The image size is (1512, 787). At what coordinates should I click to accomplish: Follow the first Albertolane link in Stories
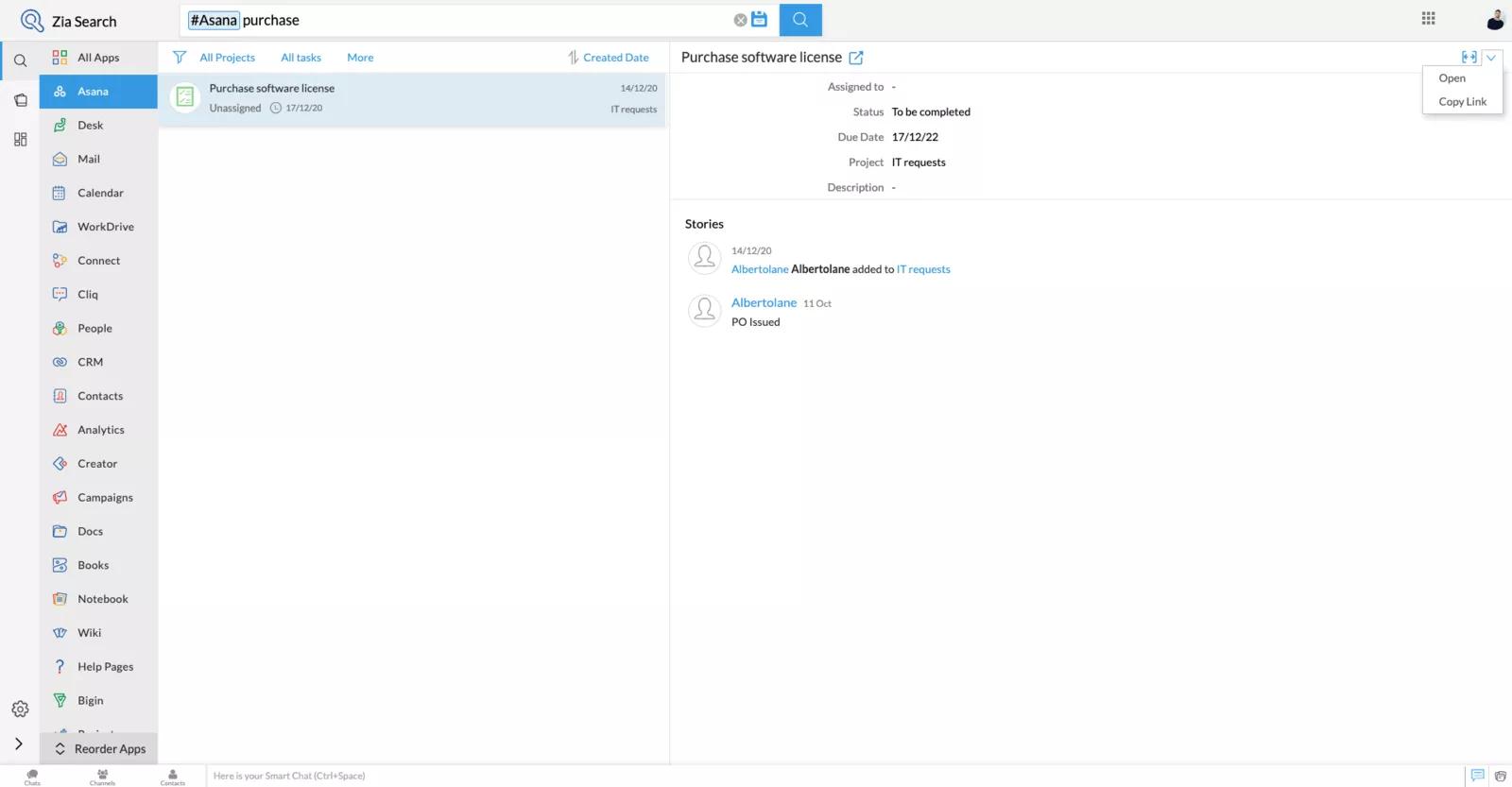tap(760, 269)
